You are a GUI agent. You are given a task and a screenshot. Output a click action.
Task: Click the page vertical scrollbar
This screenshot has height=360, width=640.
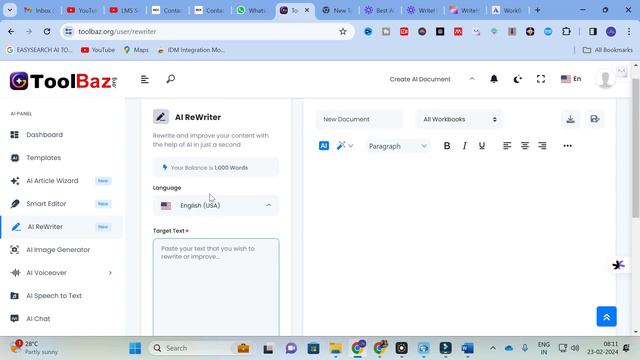tap(636, 149)
